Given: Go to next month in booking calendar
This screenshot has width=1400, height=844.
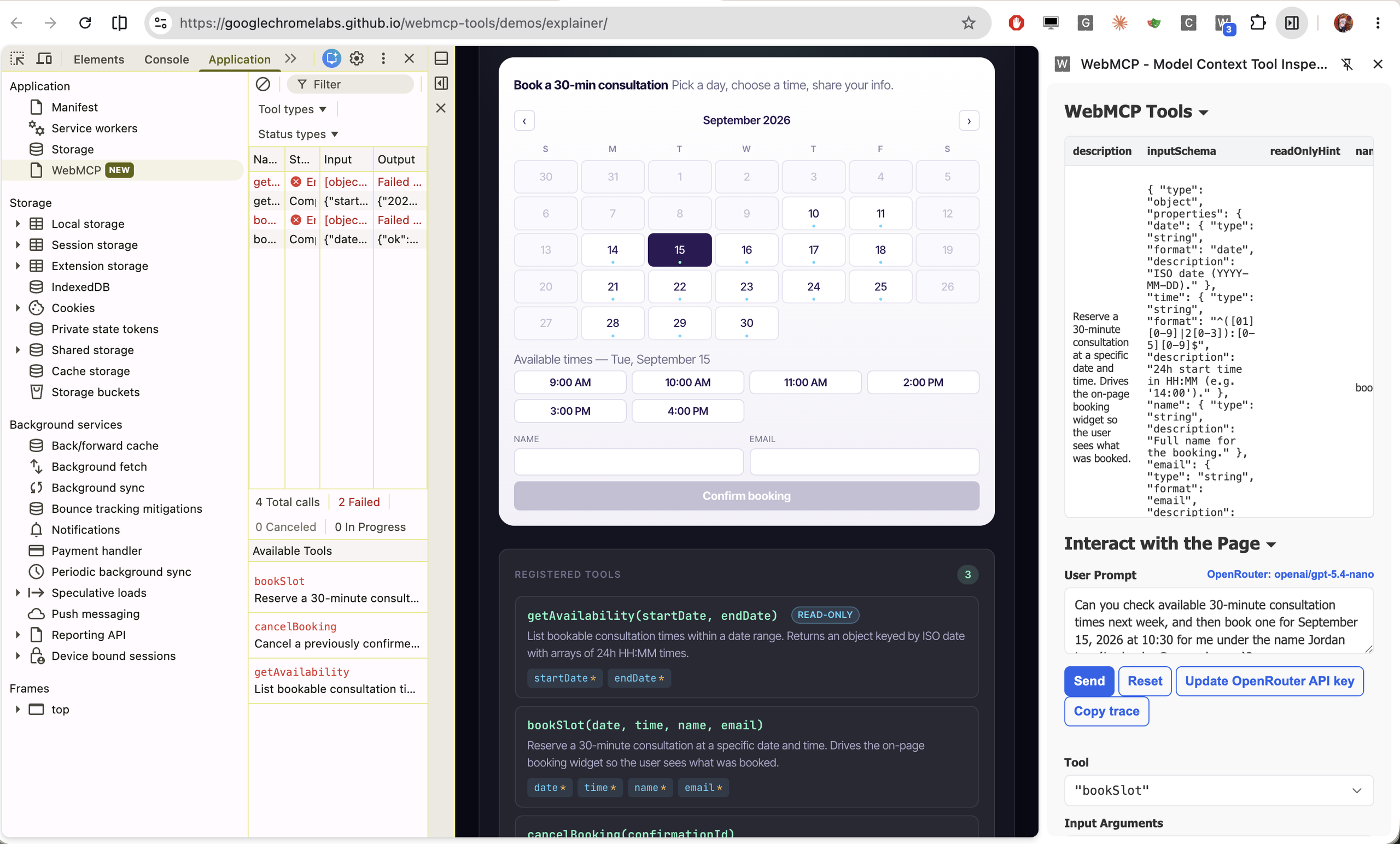Looking at the screenshot, I should [x=969, y=120].
